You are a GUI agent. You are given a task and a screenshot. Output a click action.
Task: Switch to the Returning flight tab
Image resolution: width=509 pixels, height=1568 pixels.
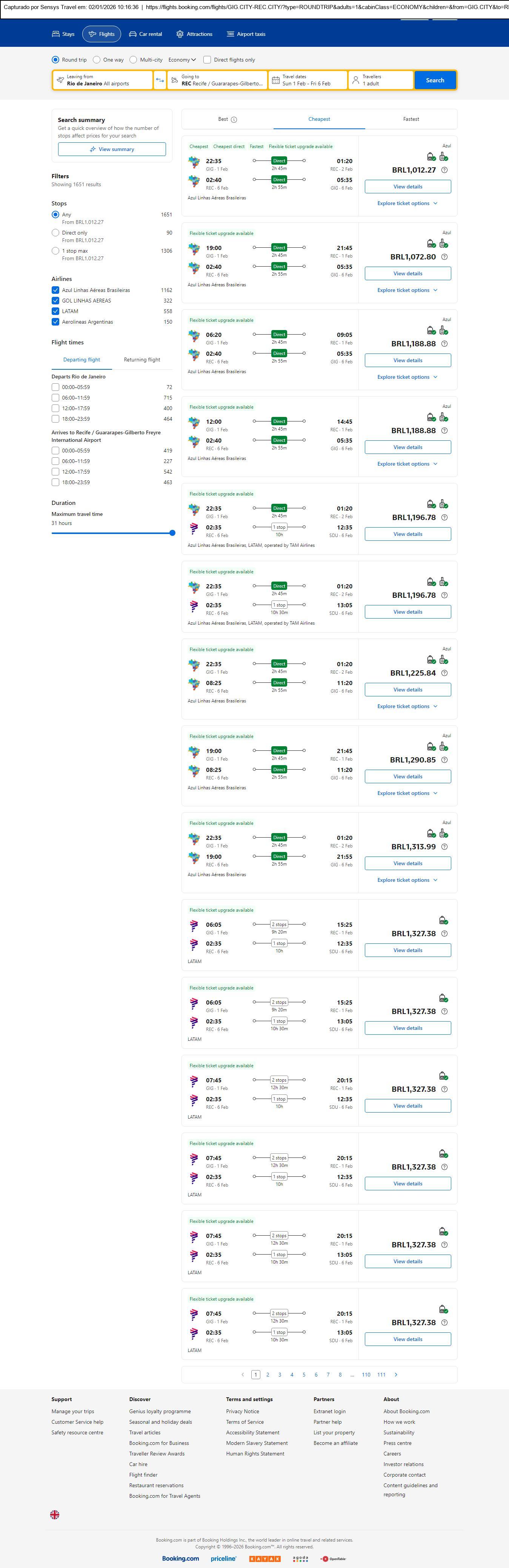coord(142,360)
